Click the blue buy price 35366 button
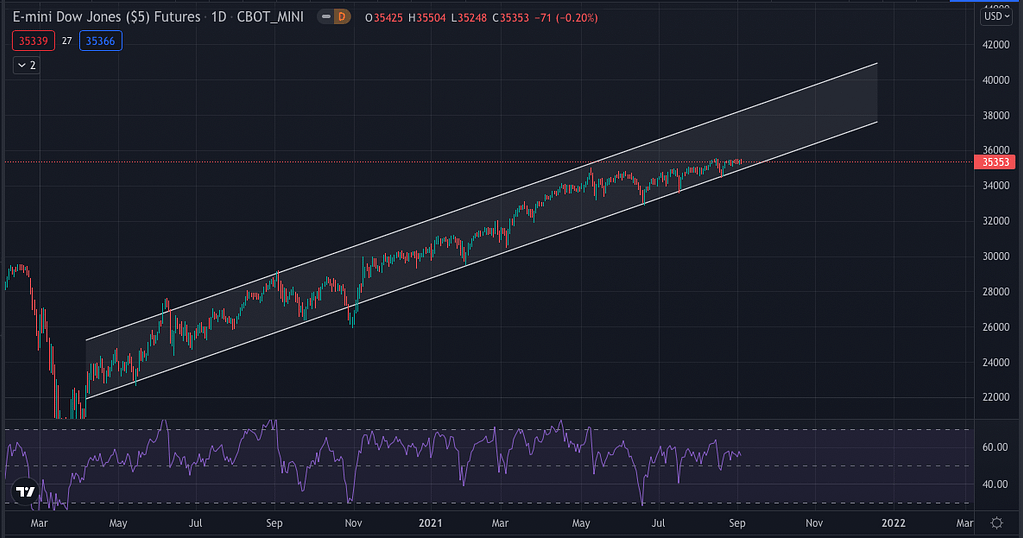 100,41
